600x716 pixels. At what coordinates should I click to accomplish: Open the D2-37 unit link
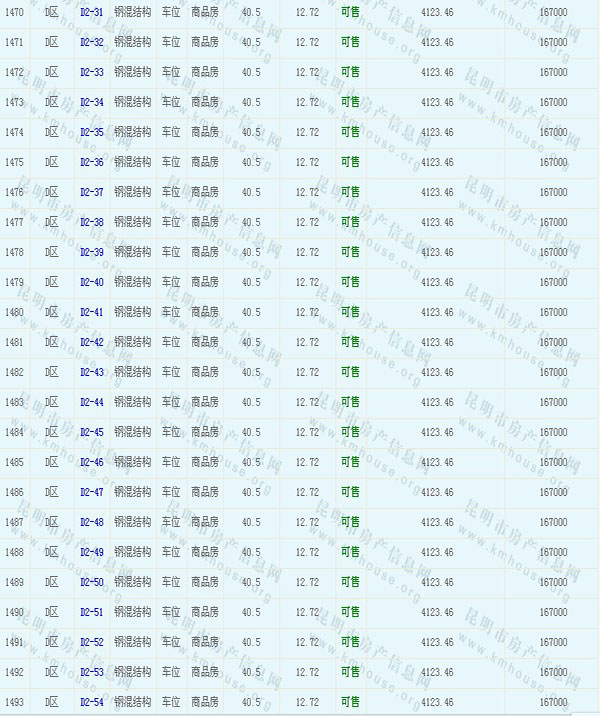pos(91,192)
